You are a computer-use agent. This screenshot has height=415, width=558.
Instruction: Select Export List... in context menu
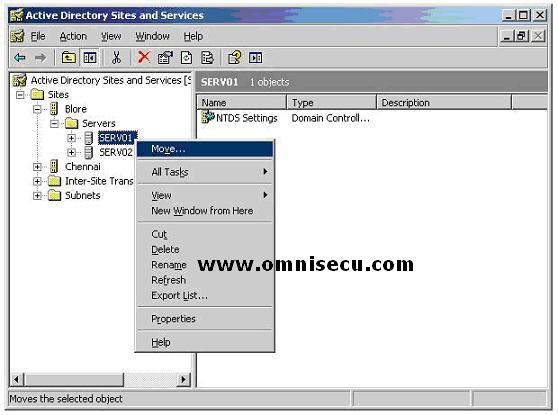205,295
